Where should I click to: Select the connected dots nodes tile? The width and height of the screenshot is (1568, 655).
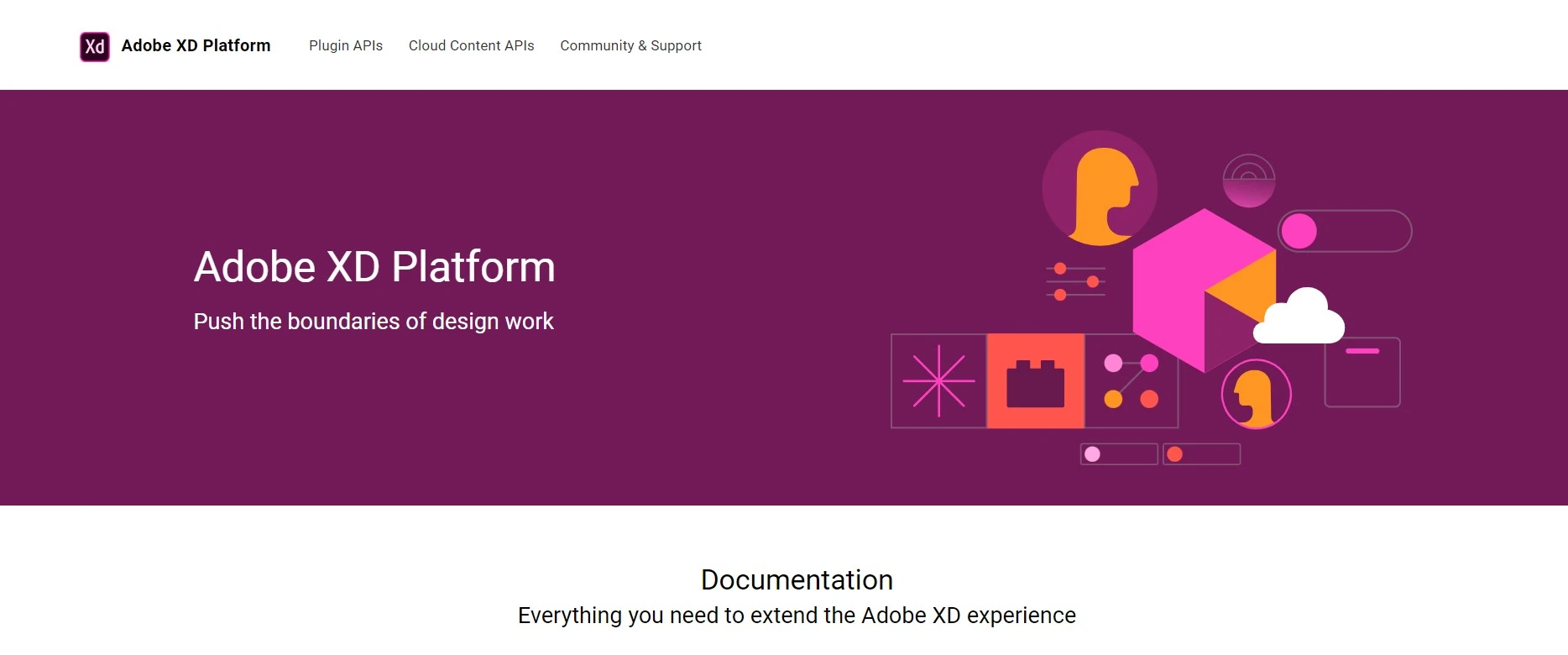coord(1132,381)
